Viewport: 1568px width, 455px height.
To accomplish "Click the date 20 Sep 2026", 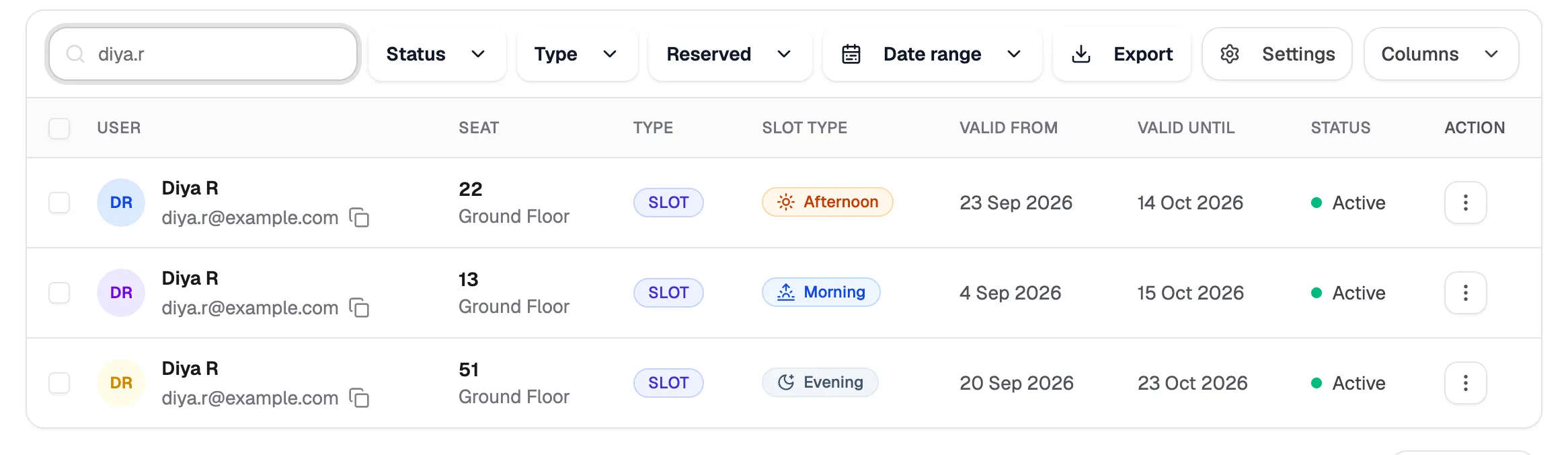I will click(x=1017, y=383).
